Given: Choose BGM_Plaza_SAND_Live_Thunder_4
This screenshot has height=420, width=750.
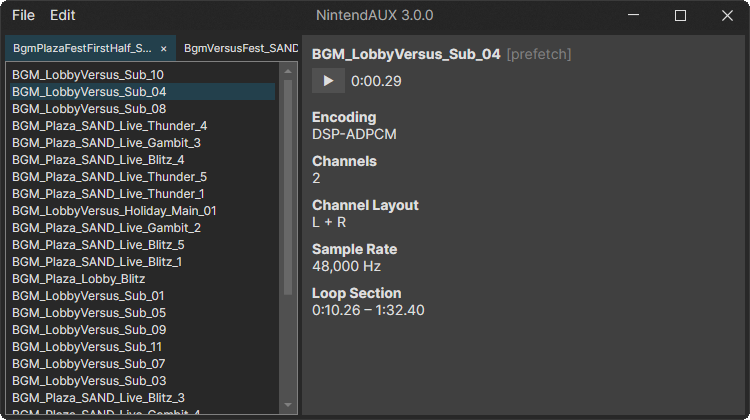Looking at the screenshot, I should coord(143,126).
